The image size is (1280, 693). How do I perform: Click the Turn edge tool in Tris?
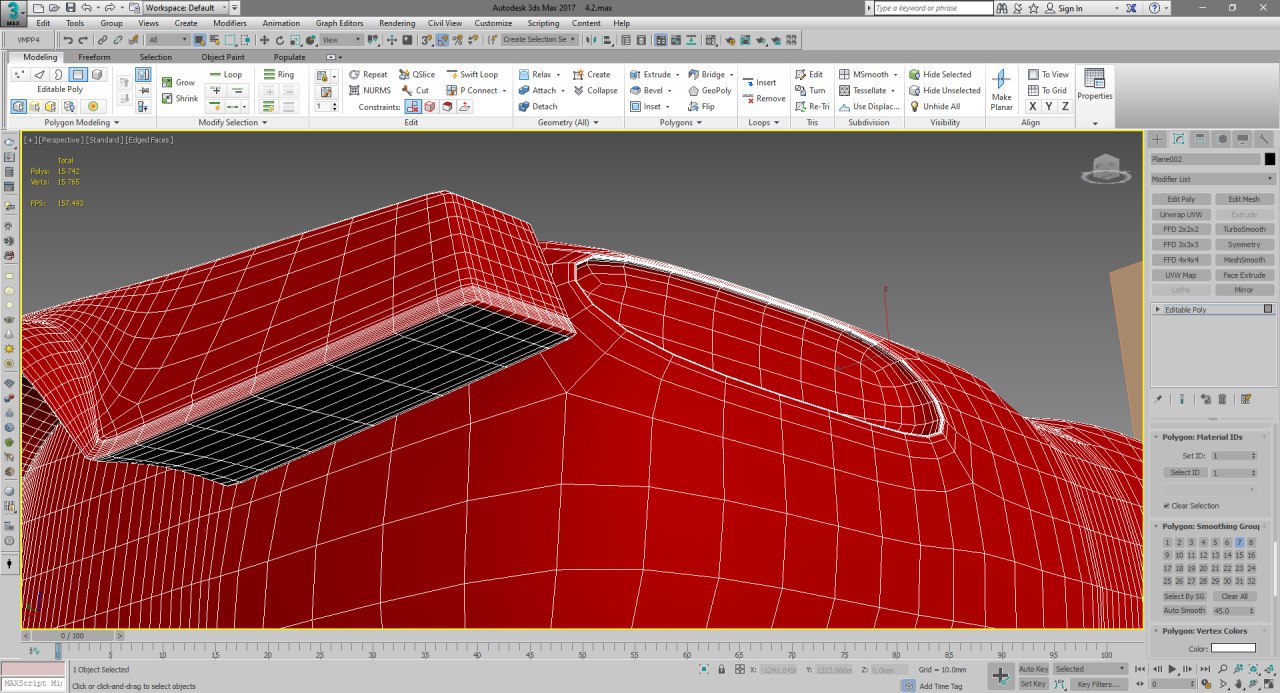tap(810, 90)
